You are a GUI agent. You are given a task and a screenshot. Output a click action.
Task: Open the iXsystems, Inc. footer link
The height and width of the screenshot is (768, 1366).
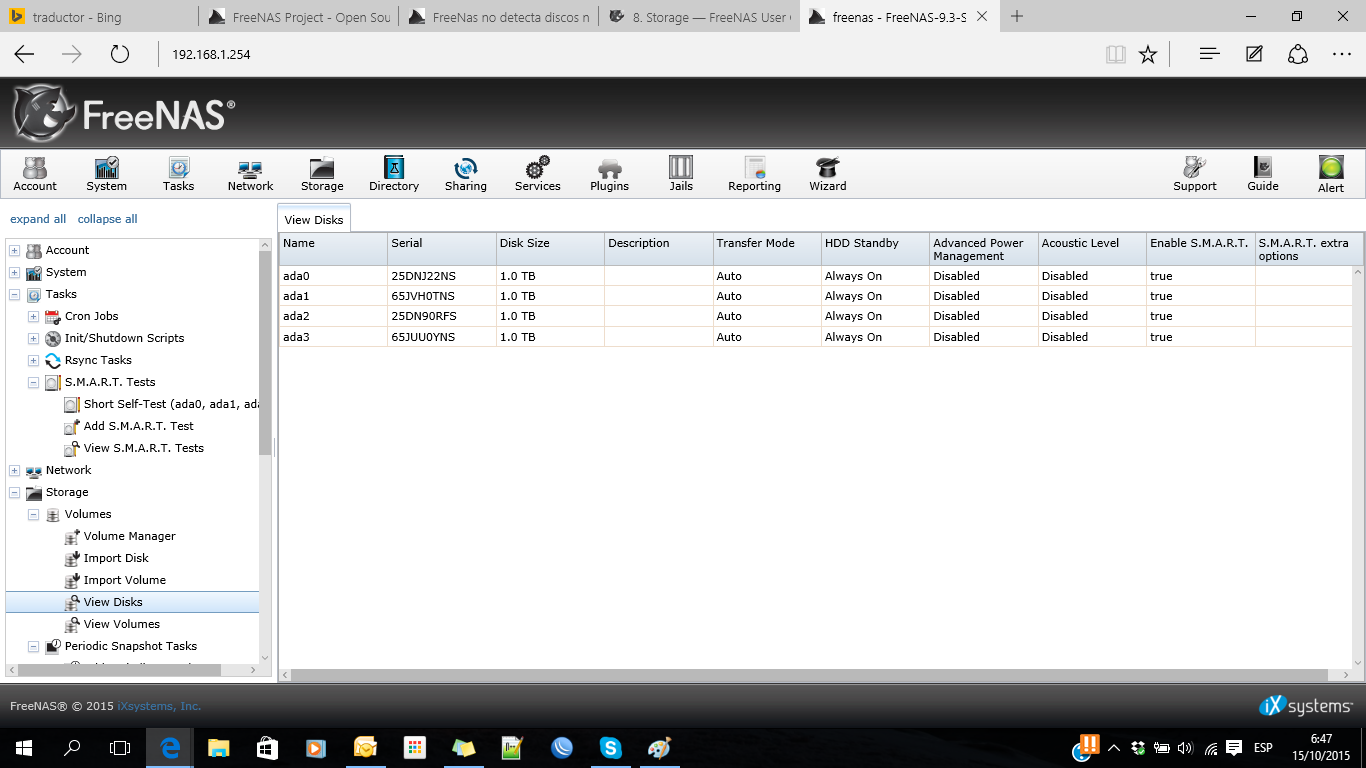(x=159, y=706)
